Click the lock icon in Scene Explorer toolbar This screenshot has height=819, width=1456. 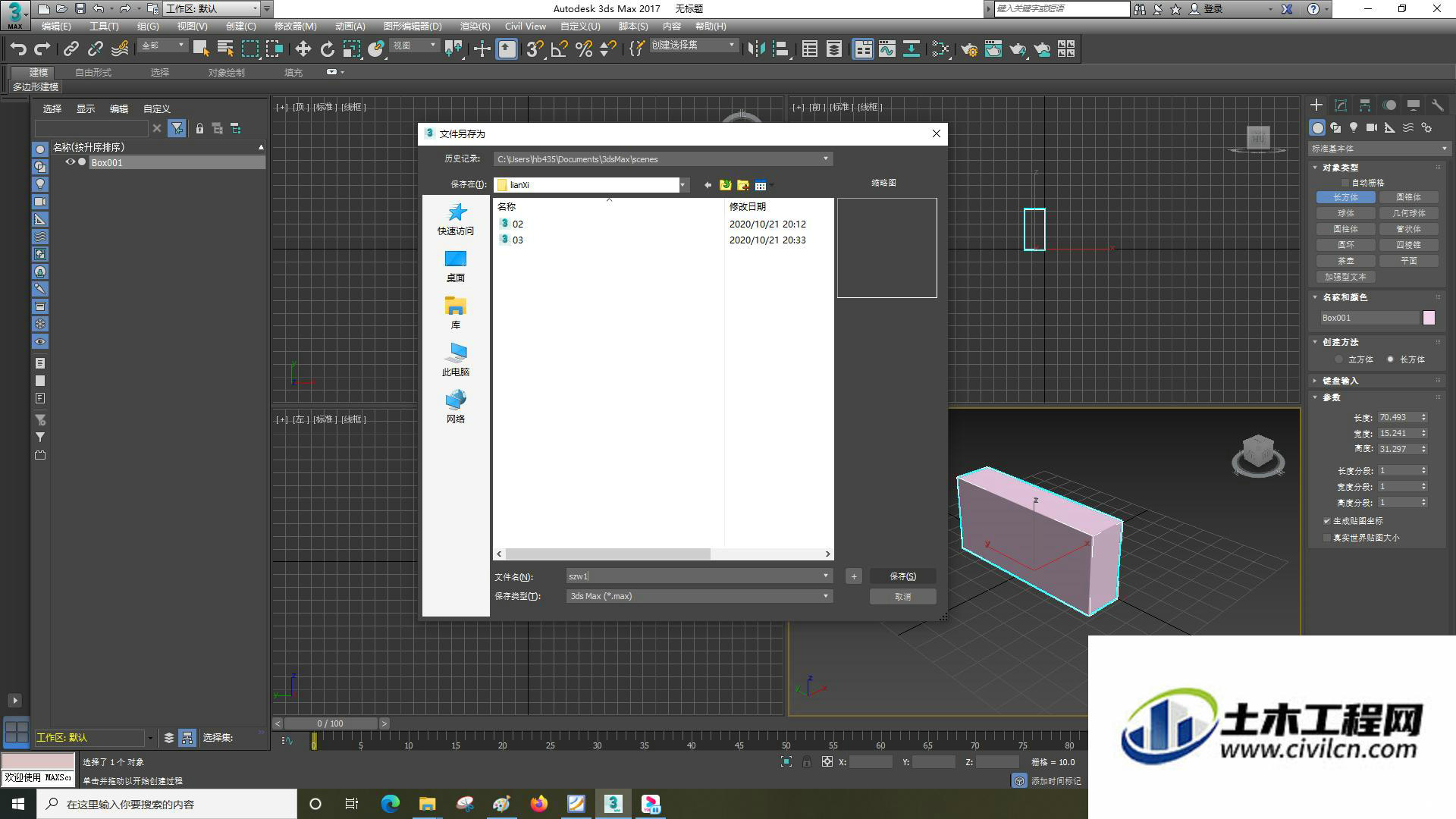point(199,128)
